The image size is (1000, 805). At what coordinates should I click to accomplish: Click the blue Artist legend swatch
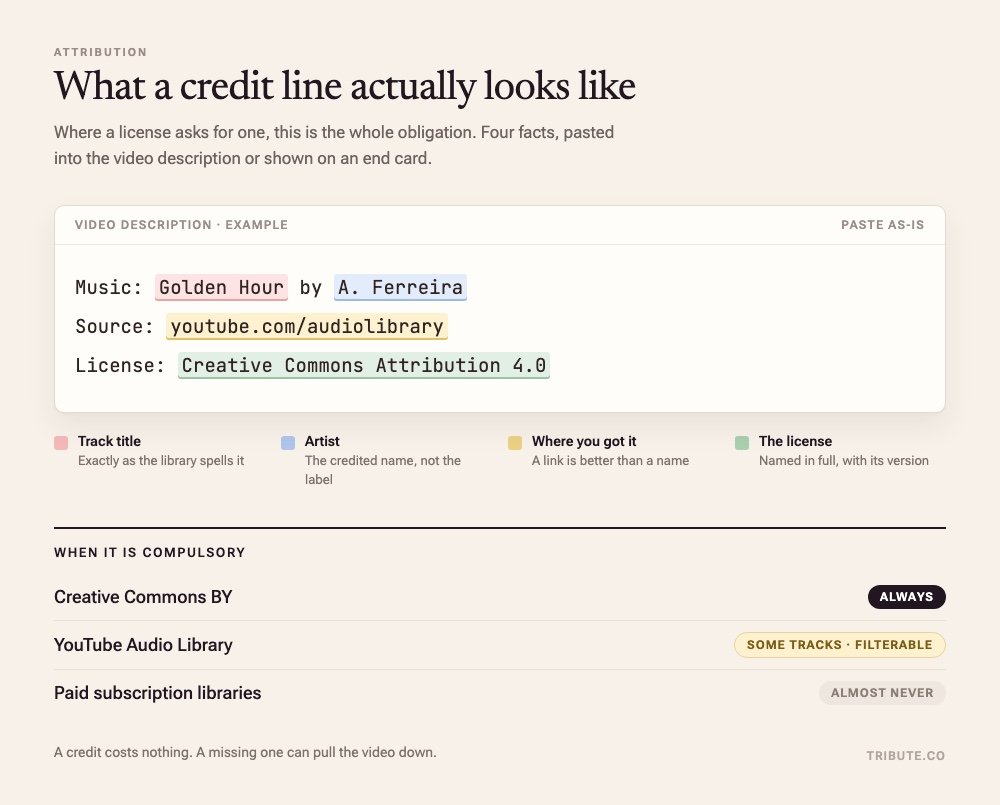[x=288, y=443]
